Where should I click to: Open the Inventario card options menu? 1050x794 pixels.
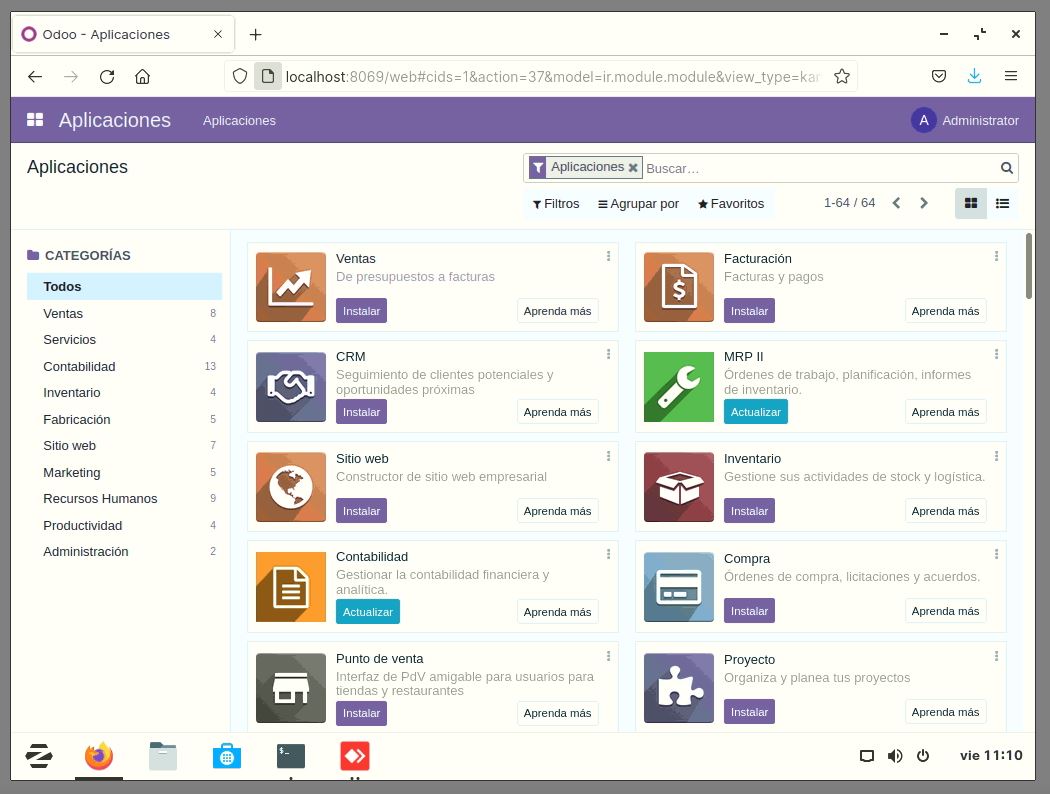[x=996, y=456]
